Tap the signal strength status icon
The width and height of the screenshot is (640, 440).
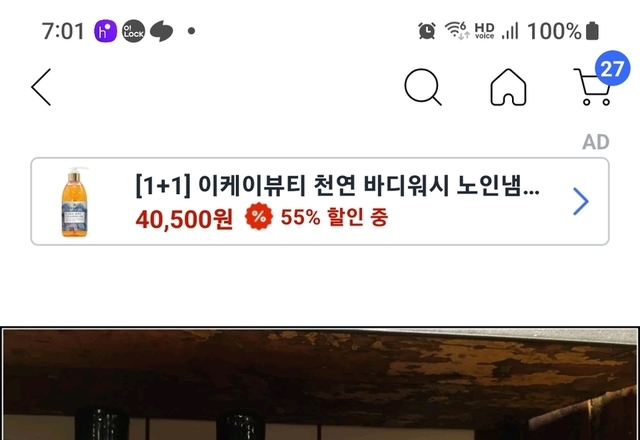(x=510, y=31)
